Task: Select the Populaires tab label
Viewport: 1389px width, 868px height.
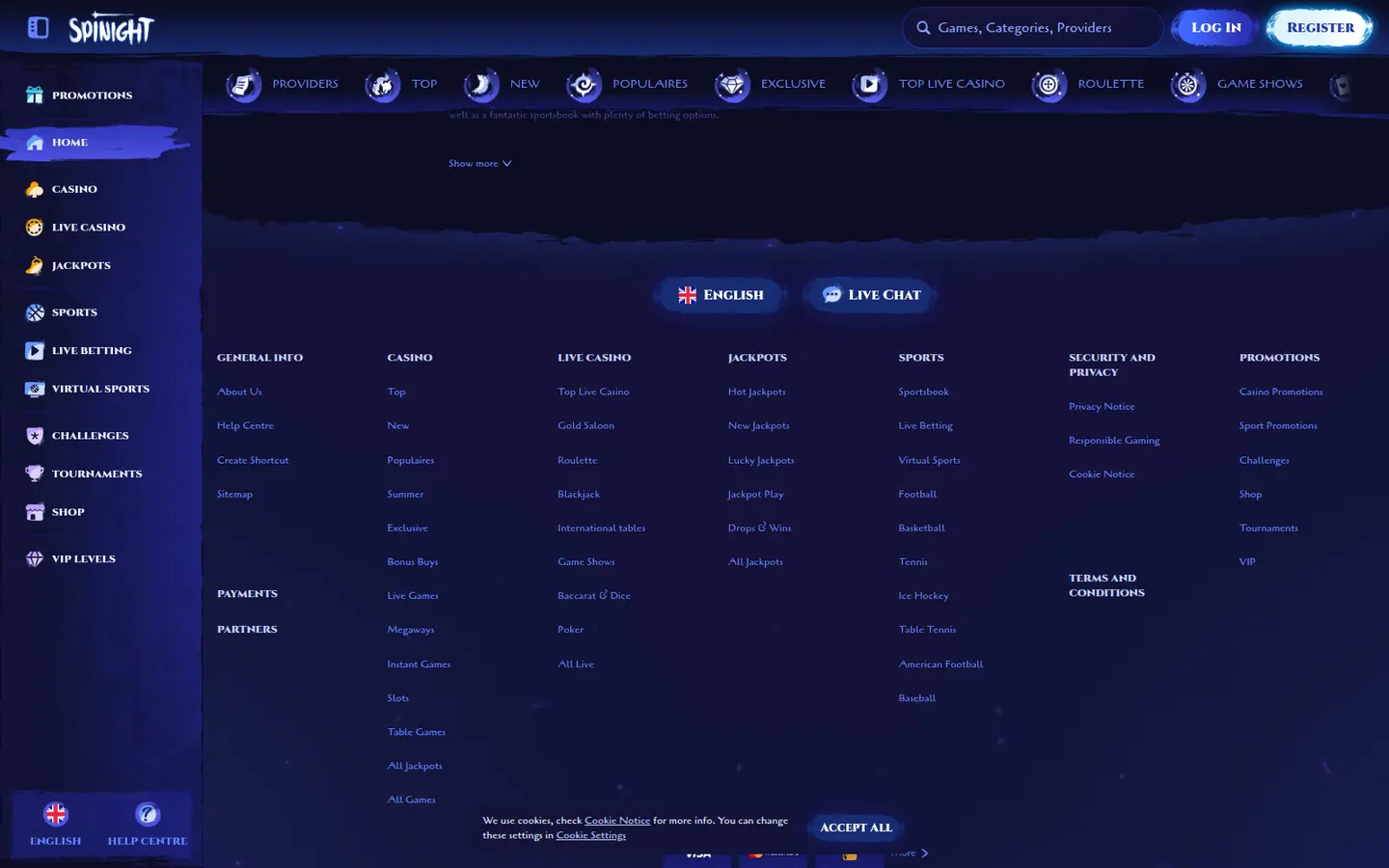Action: [650, 84]
